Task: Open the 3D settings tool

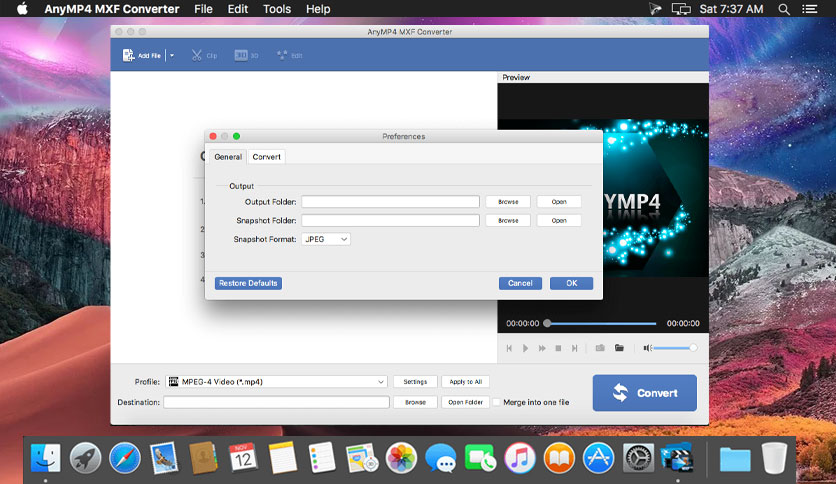Action: [x=246, y=55]
